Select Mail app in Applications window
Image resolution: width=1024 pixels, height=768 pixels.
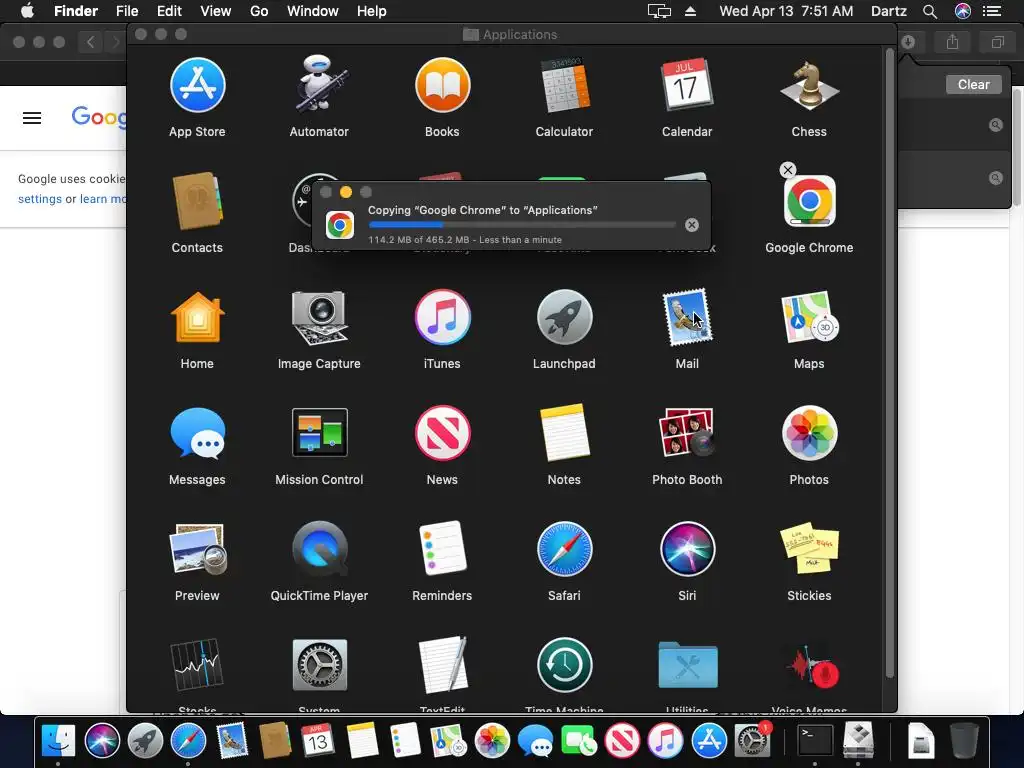pos(687,317)
